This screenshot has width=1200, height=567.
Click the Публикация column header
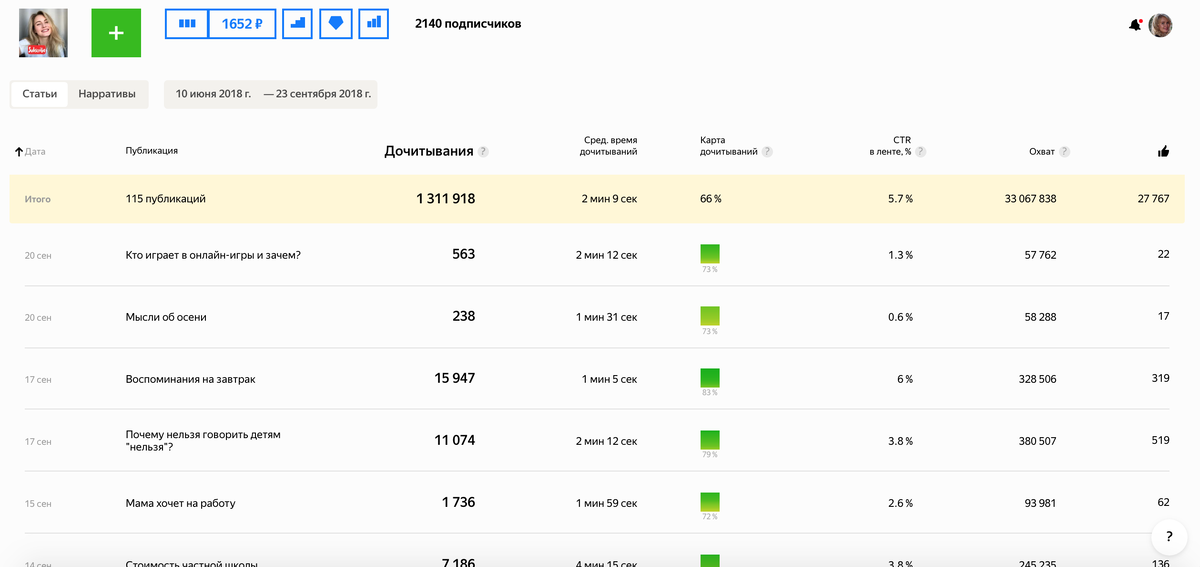tap(152, 151)
